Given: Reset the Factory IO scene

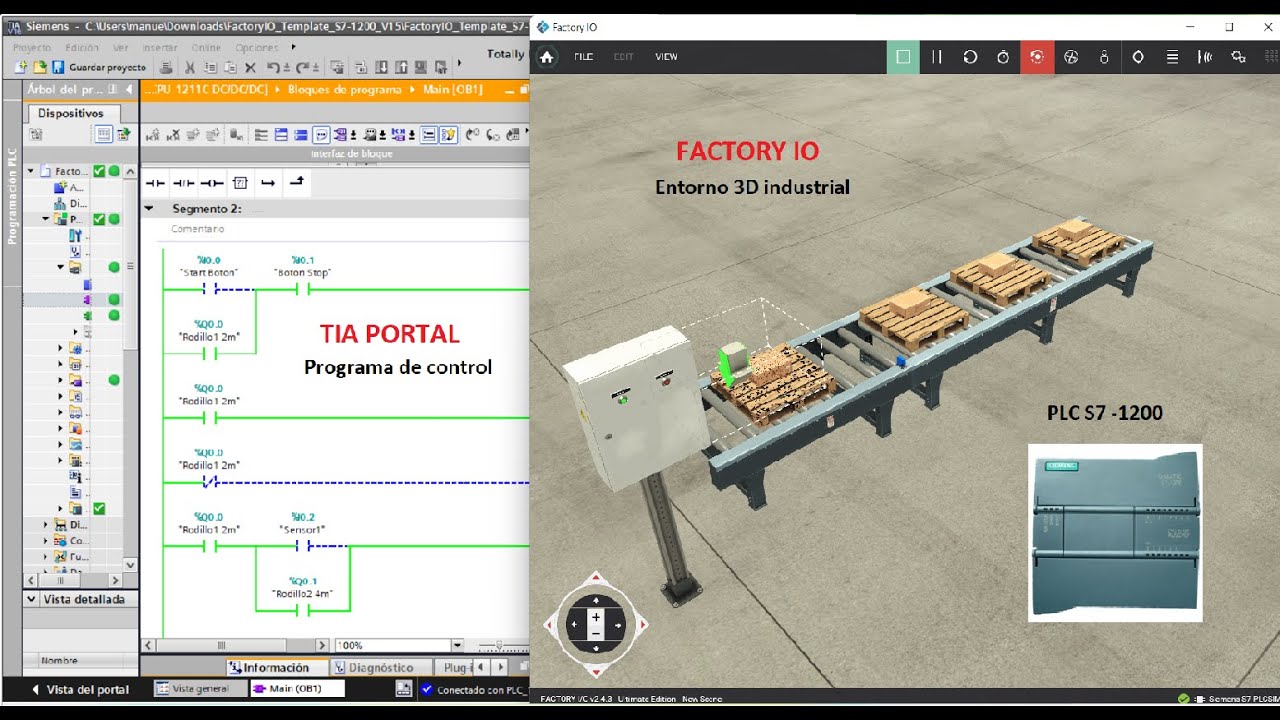Looking at the screenshot, I should pos(970,57).
